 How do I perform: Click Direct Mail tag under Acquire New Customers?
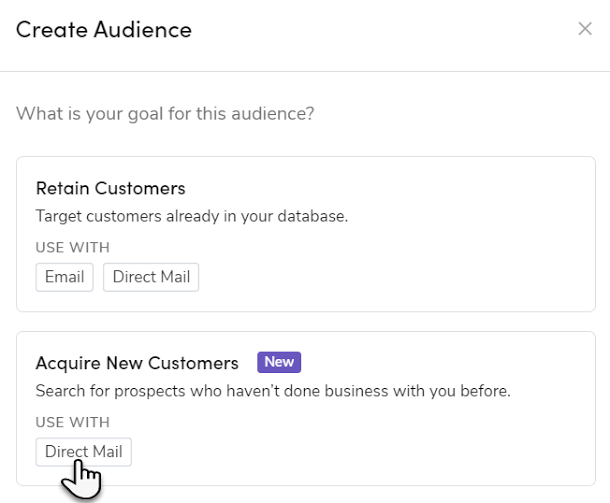tap(84, 452)
